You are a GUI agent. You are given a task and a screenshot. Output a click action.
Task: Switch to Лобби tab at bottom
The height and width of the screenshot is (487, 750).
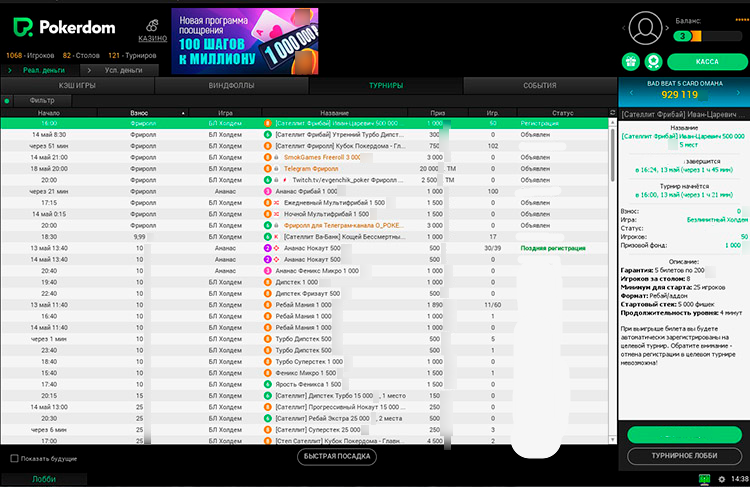pyautogui.click(x=44, y=479)
